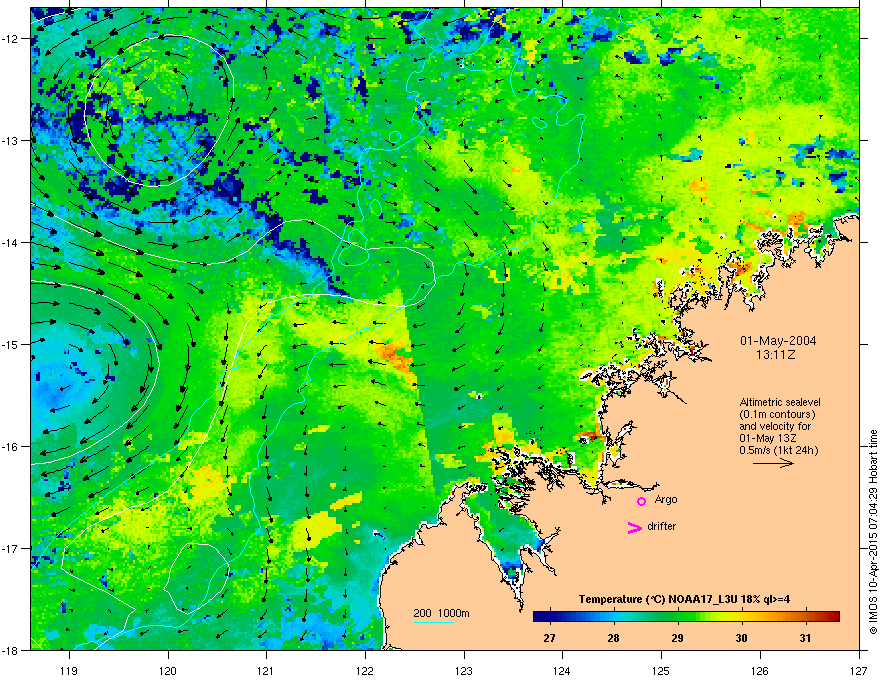The height and width of the screenshot is (680, 880).
Task: Click latitude axis label -12
Action: coord(11,39)
